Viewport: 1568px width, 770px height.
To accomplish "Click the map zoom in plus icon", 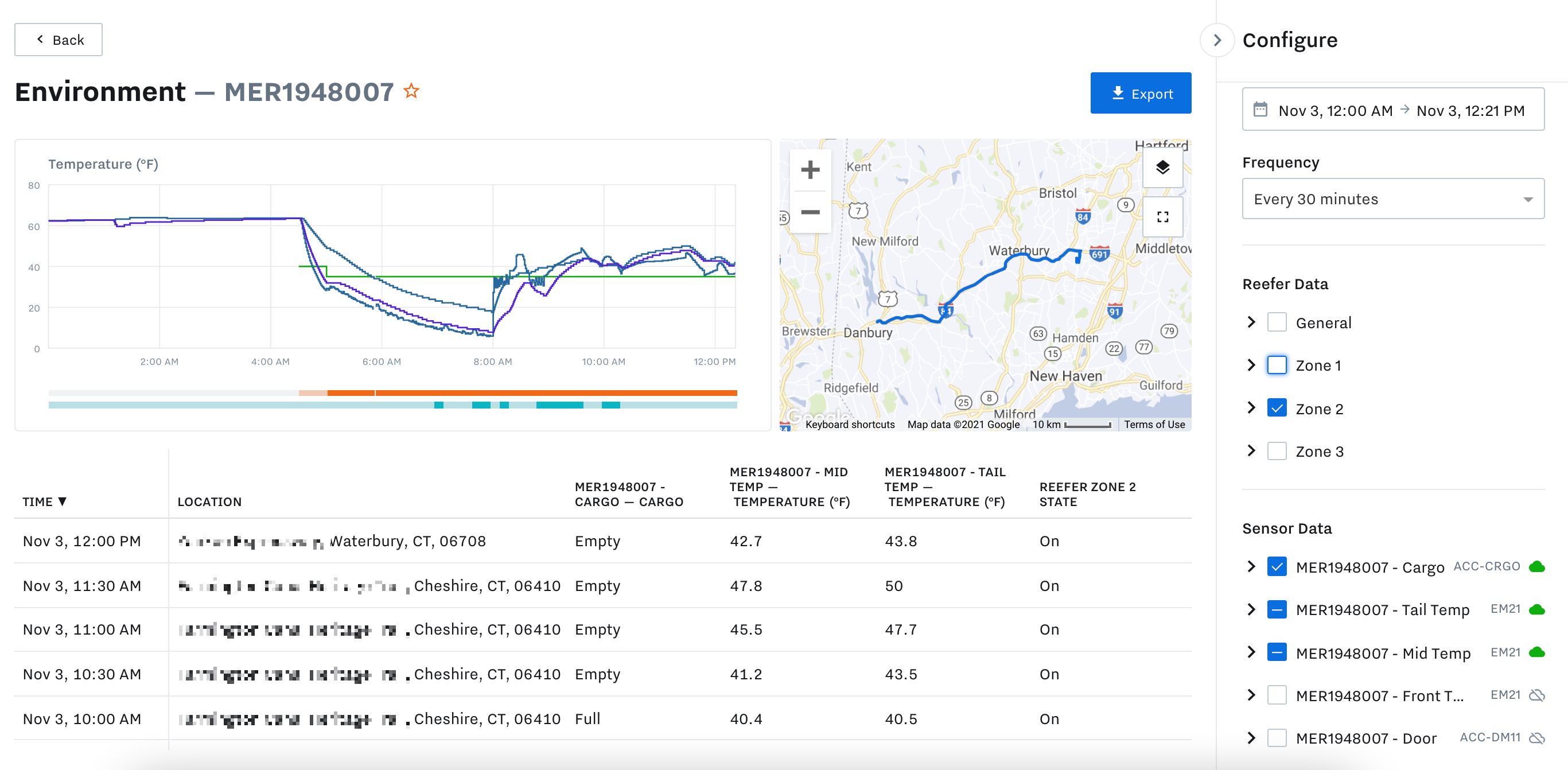I will [811, 168].
